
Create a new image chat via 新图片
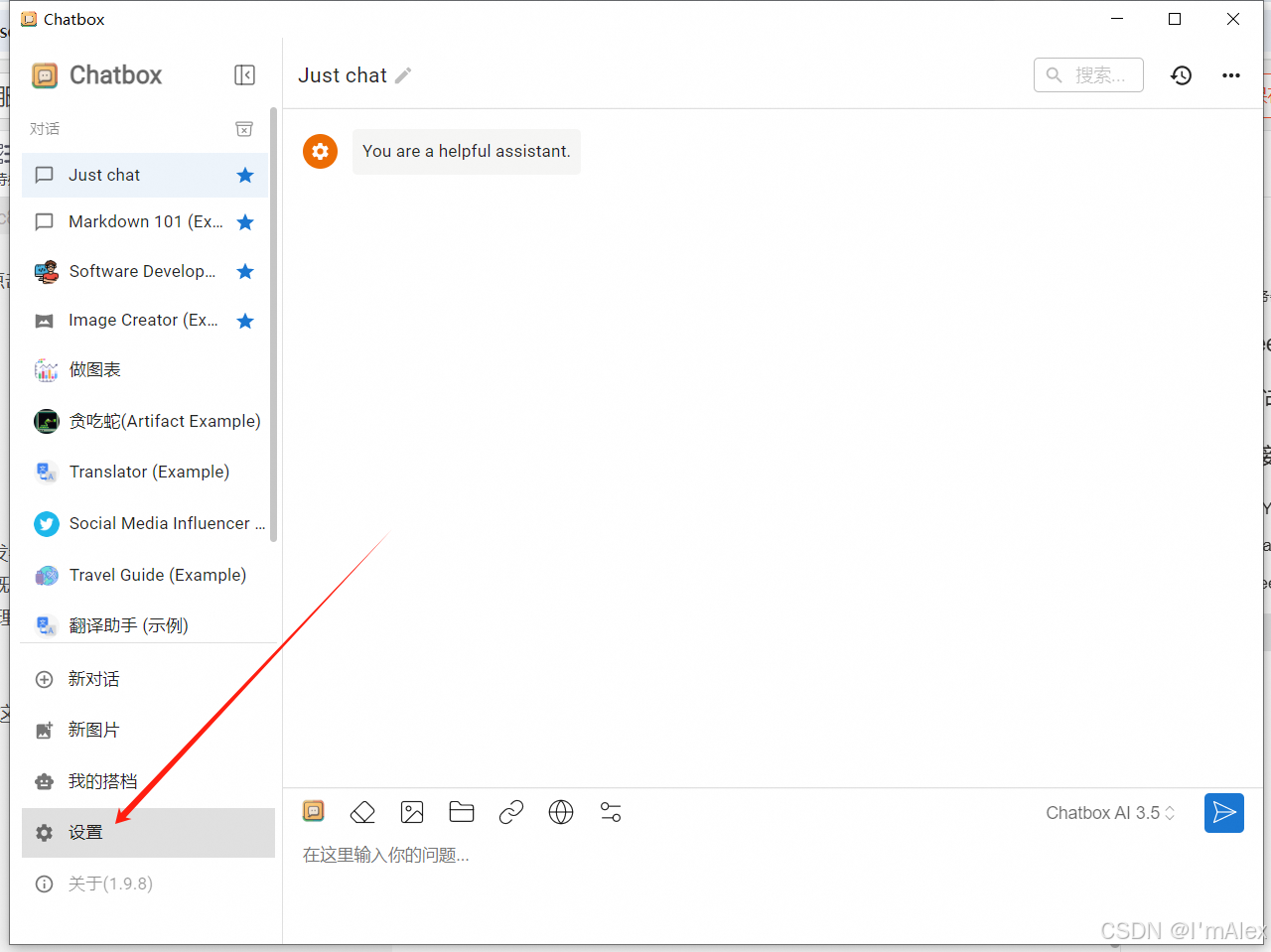148,730
